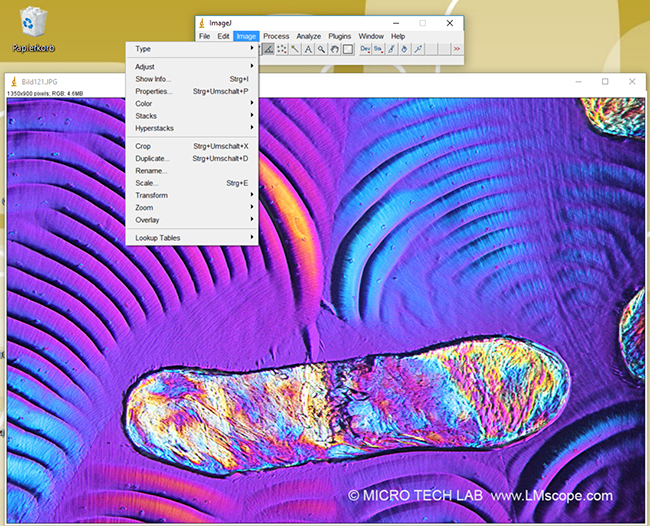Open the Help menu
Screen dimensions: 650x526
point(398,36)
